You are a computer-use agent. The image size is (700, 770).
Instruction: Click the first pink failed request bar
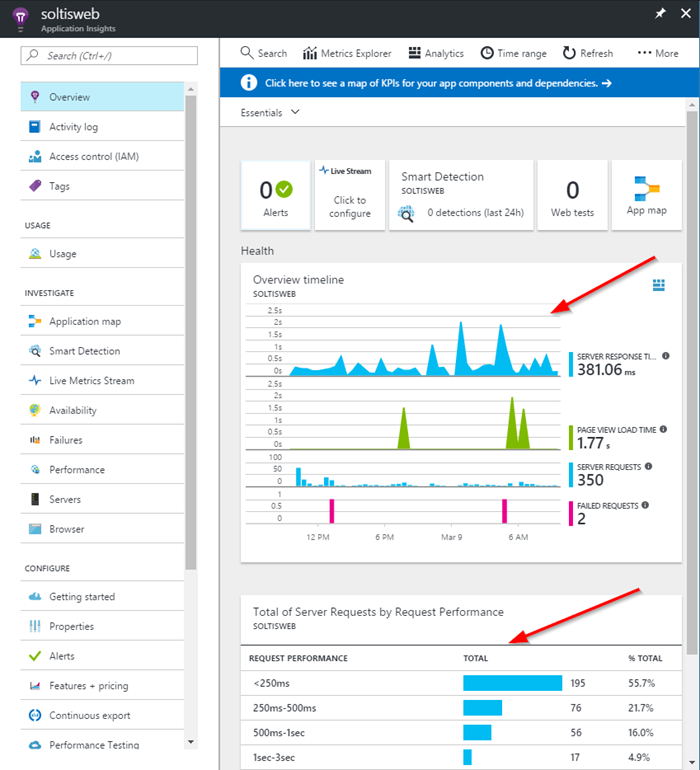(332, 511)
